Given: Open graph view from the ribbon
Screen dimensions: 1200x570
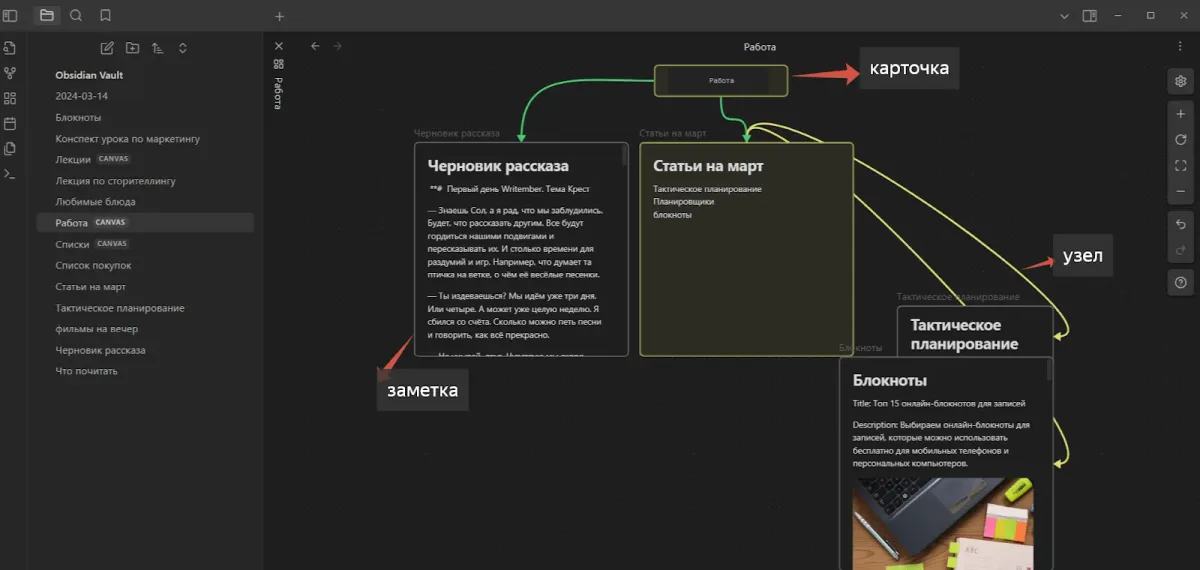Looking at the screenshot, I should click(10, 73).
